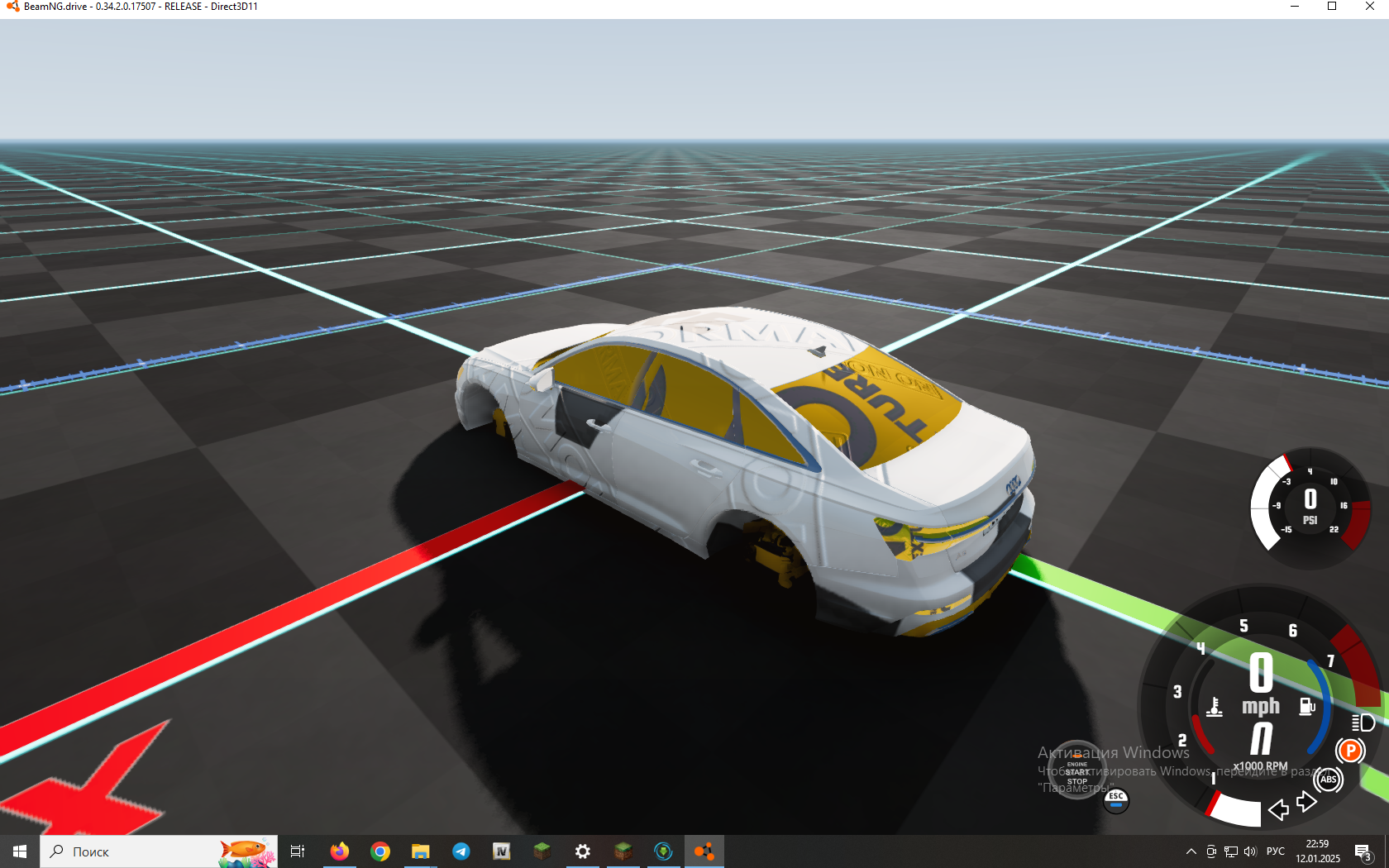Close the BeamNG.drive window

coord(1370,7)
